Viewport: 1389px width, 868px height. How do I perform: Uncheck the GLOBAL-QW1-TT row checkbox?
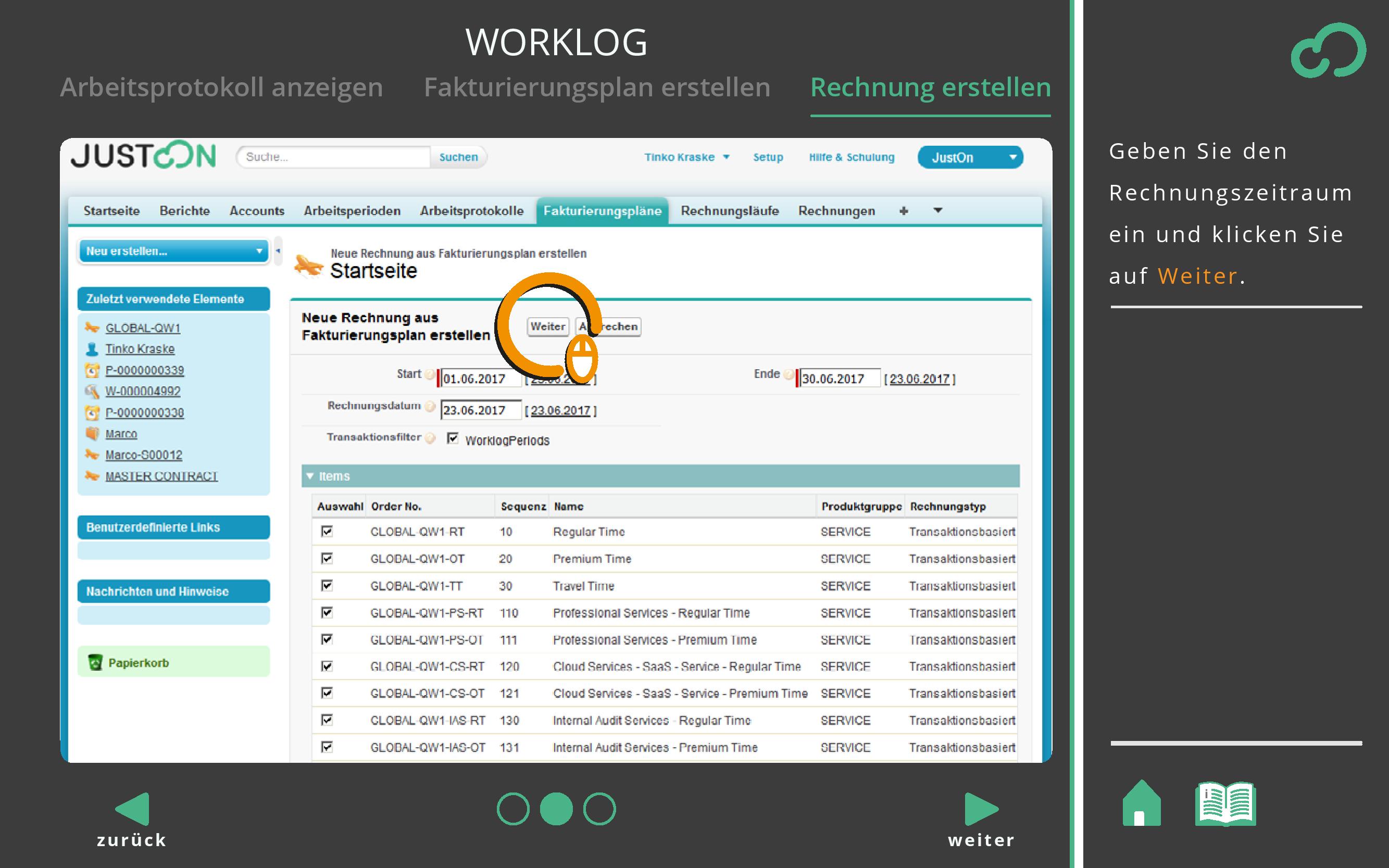327,586
